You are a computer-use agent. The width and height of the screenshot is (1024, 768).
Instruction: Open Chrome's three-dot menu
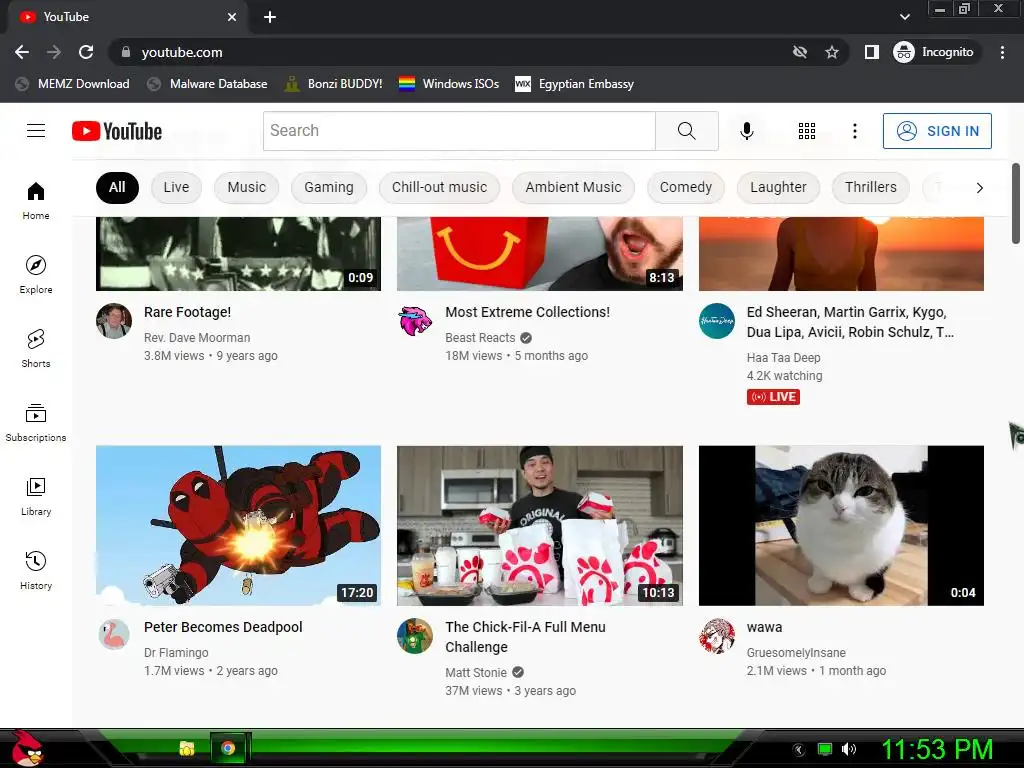[1002, 52]
